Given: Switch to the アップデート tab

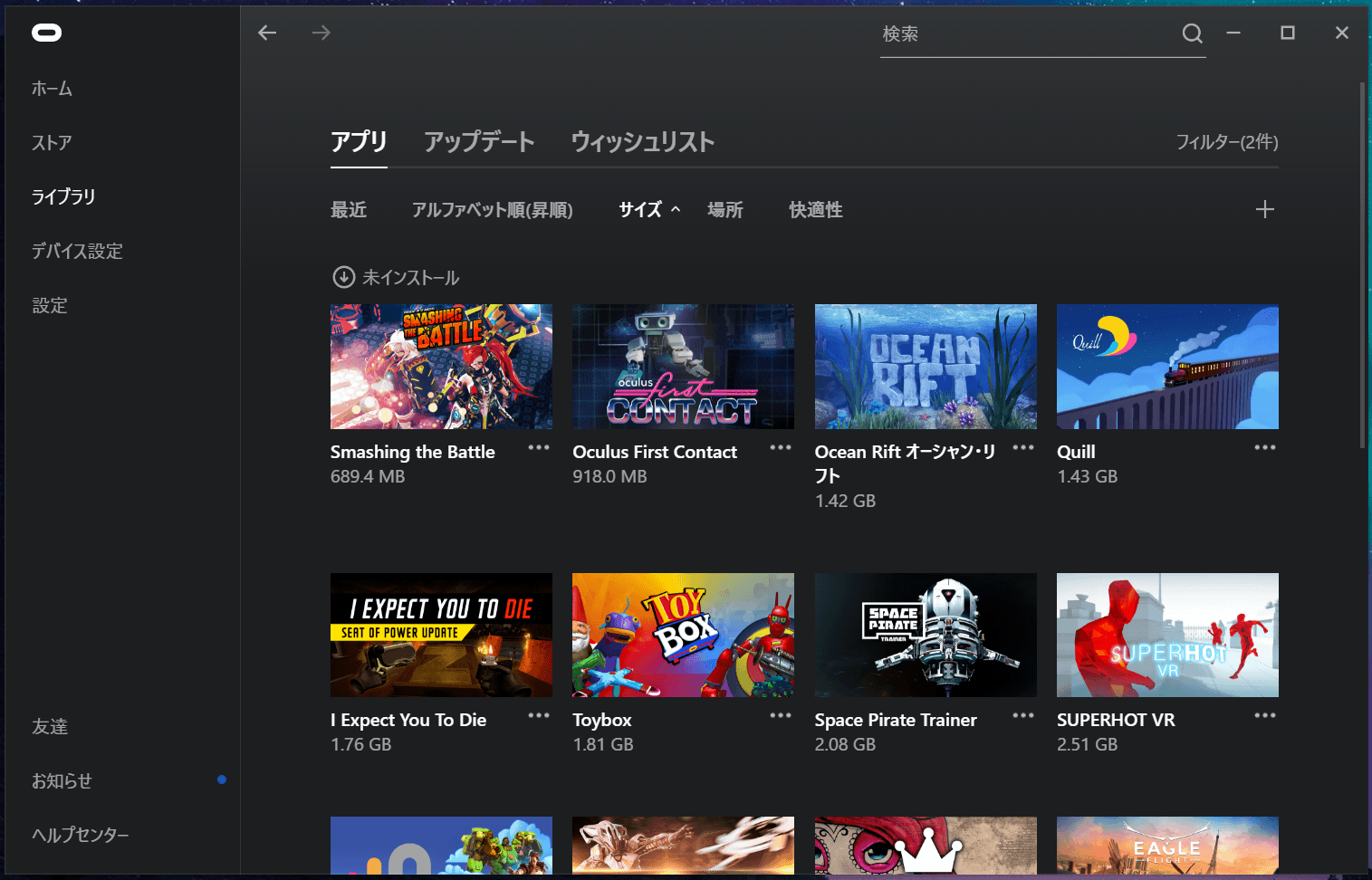Looking at the screenshot, I should pyautogui.click(x=479, y=141).
